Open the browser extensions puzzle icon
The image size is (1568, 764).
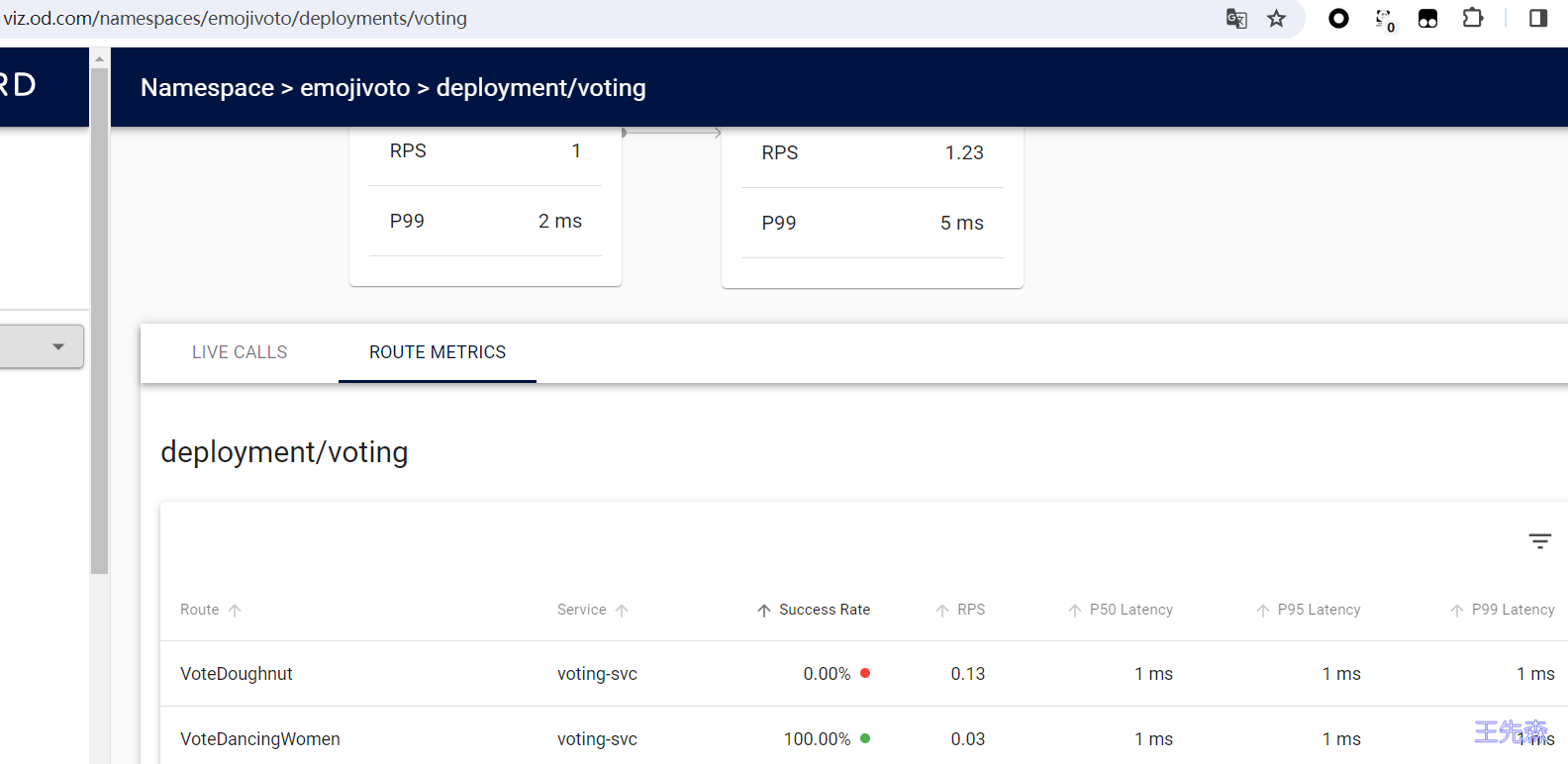click(1472, 19)
